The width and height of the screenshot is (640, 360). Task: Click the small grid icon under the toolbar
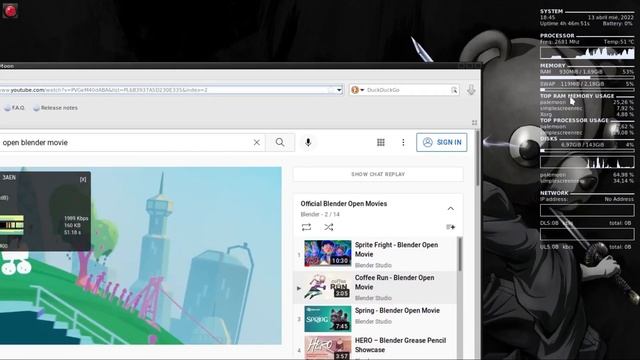point(474,122)
